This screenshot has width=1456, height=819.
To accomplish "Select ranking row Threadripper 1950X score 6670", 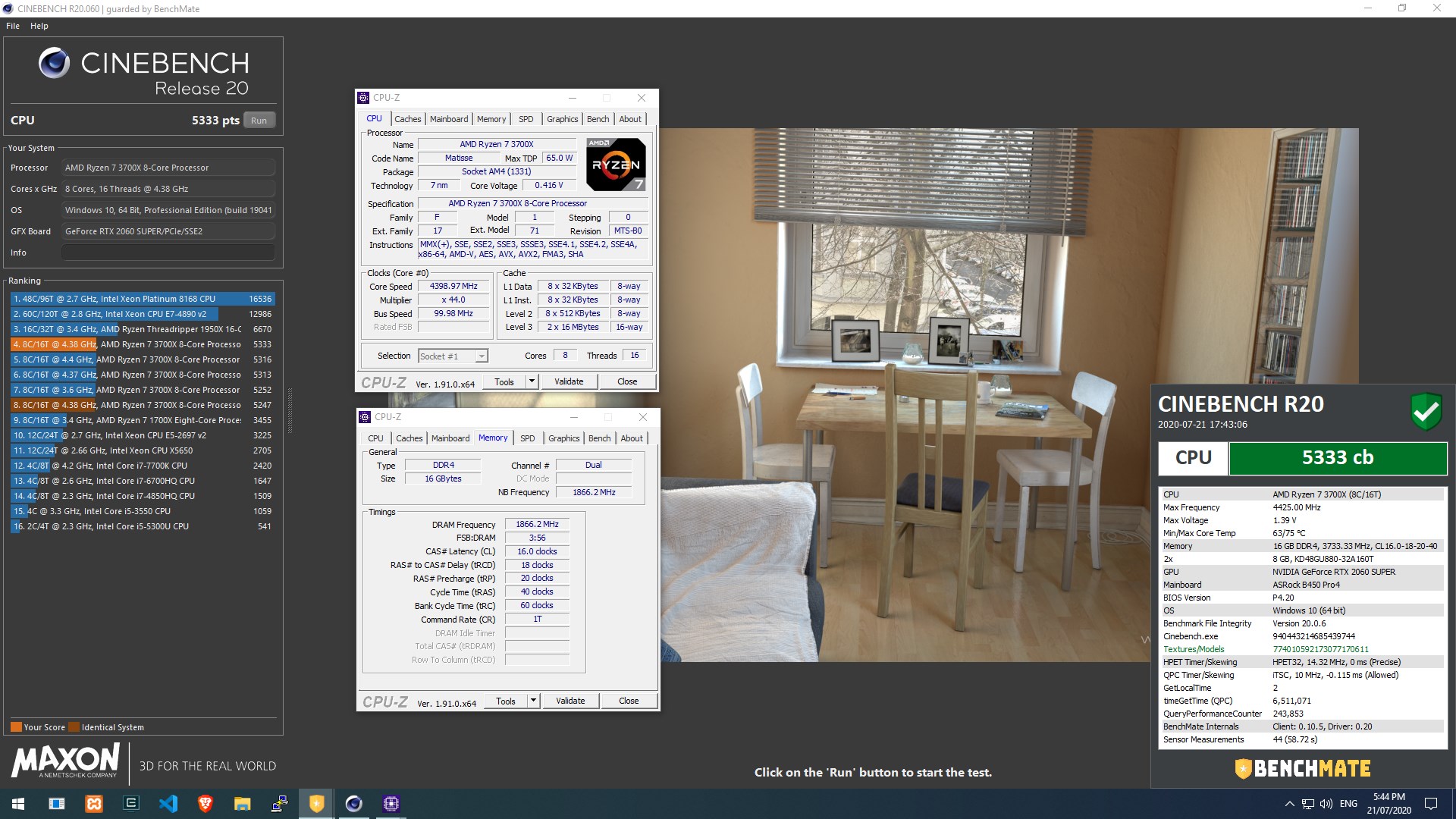I will click(143, 329).
